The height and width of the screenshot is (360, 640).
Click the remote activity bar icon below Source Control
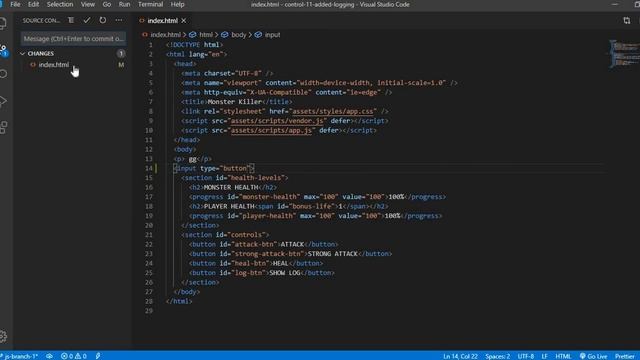(x=3, y=74)
